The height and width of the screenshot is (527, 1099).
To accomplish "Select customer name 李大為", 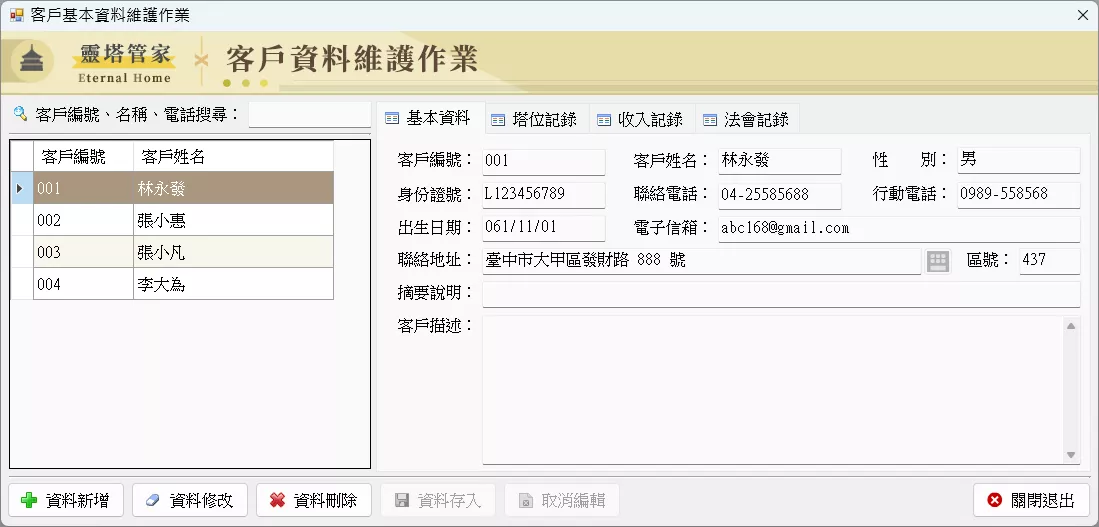I will [x=233, y=285].
